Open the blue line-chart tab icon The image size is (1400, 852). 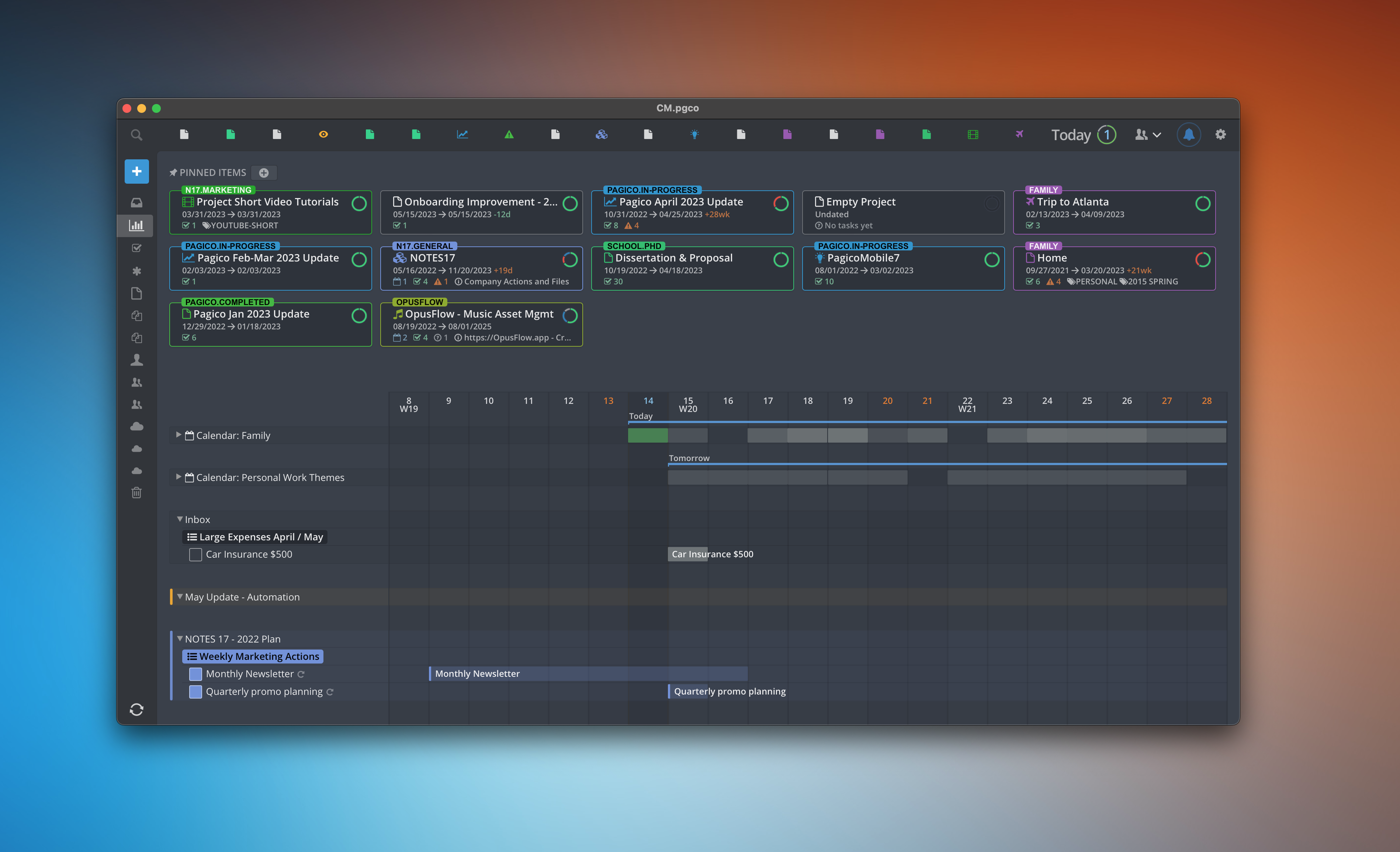point(462,134)
